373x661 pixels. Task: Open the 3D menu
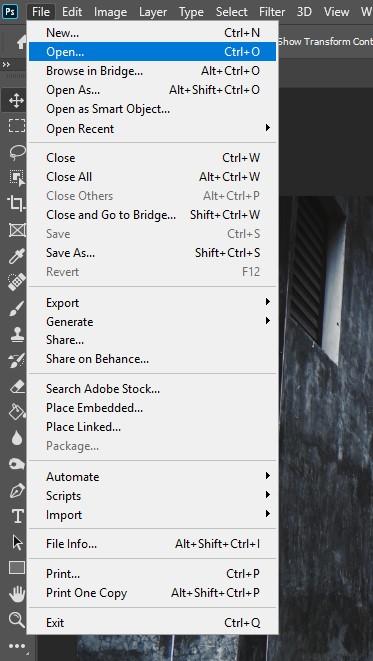(304, 12)
